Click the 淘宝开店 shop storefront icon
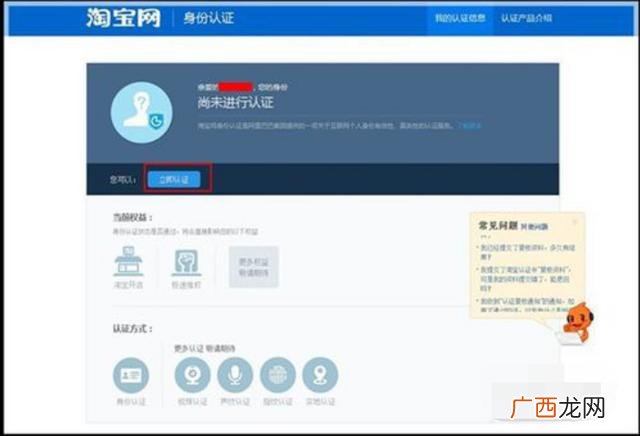The height and width of the screenshot is (436, 640). click(128, 261)
